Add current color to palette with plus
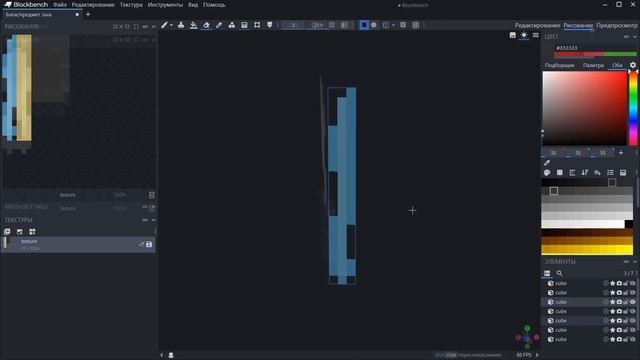The width and height of the screenshot is (640, 360). tap(621, 153)
